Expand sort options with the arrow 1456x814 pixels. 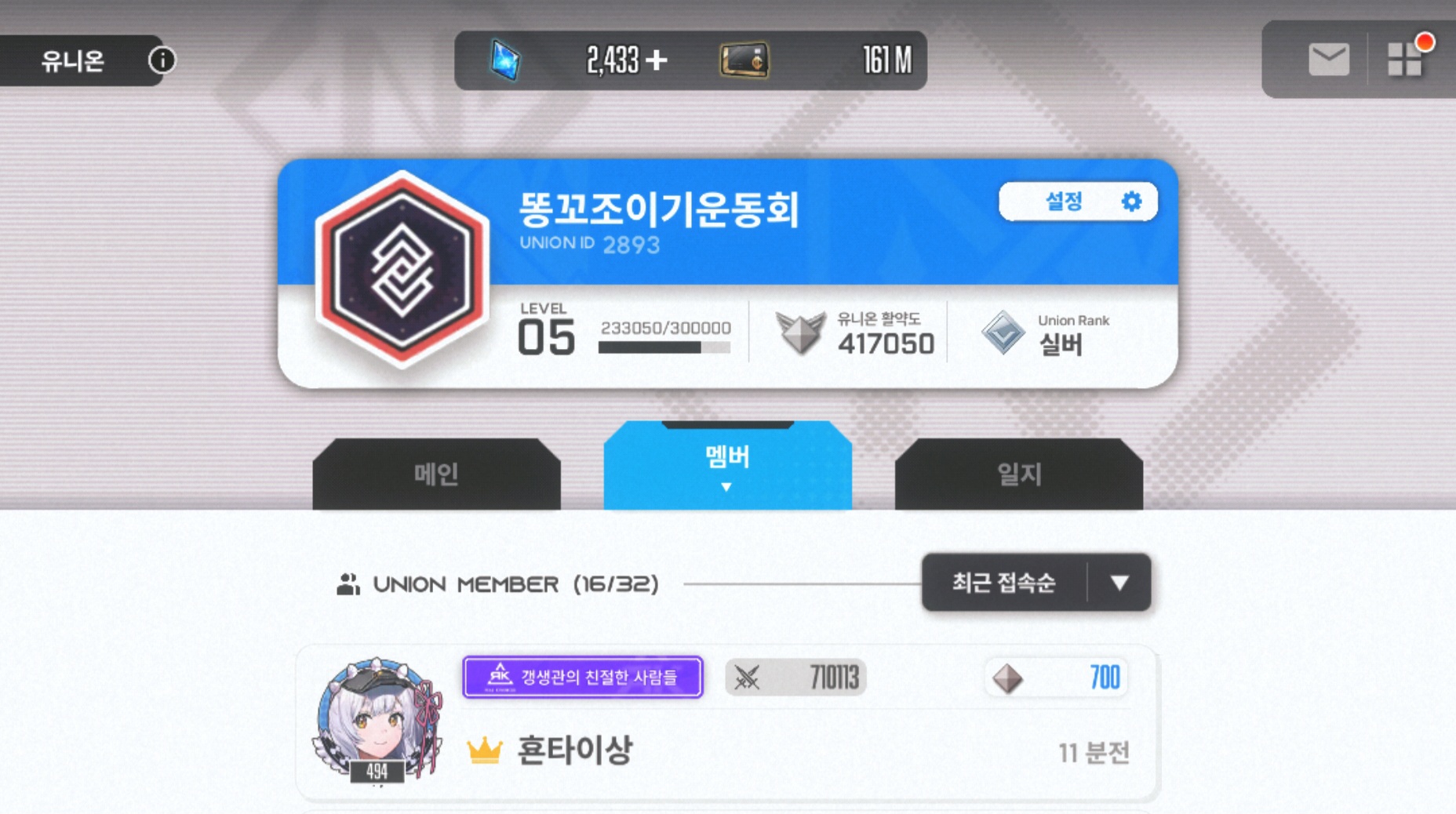click(x=1119, y=583)
